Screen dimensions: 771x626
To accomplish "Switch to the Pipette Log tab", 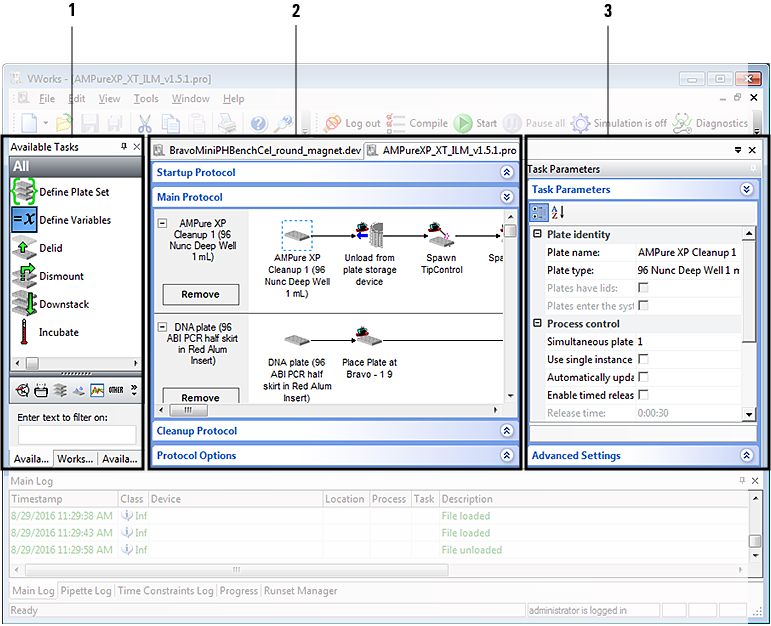I will click(x=86, y=591).
